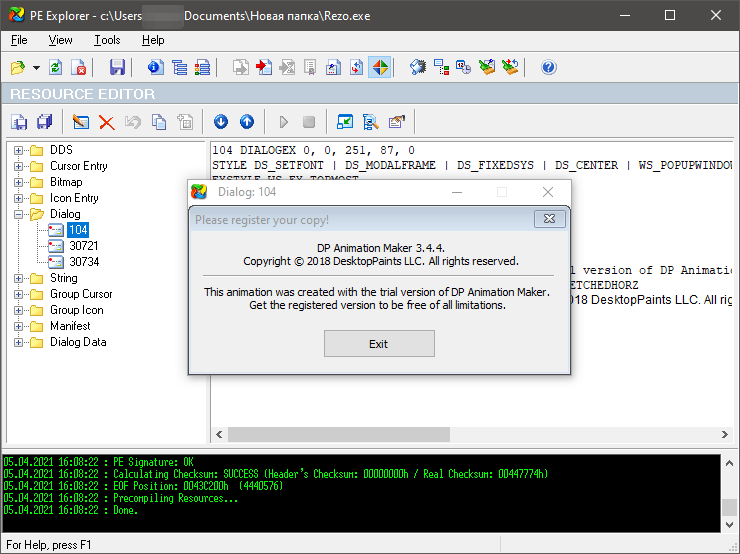Close the 'Please register your copy!' inner dialog
740x554 pixels.
coord(549,219)
